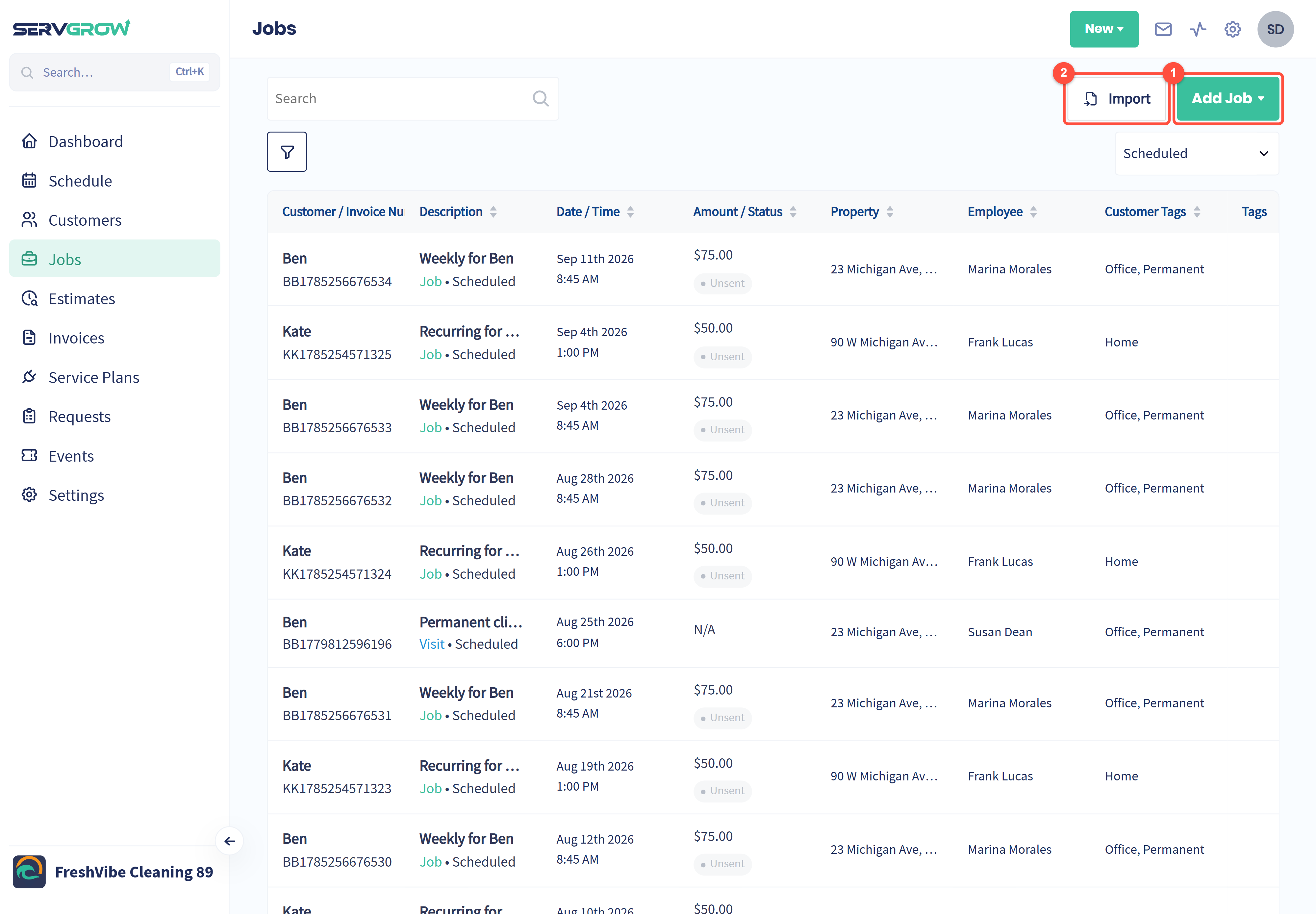Open the New dropdown in the header

point(1103,29)
